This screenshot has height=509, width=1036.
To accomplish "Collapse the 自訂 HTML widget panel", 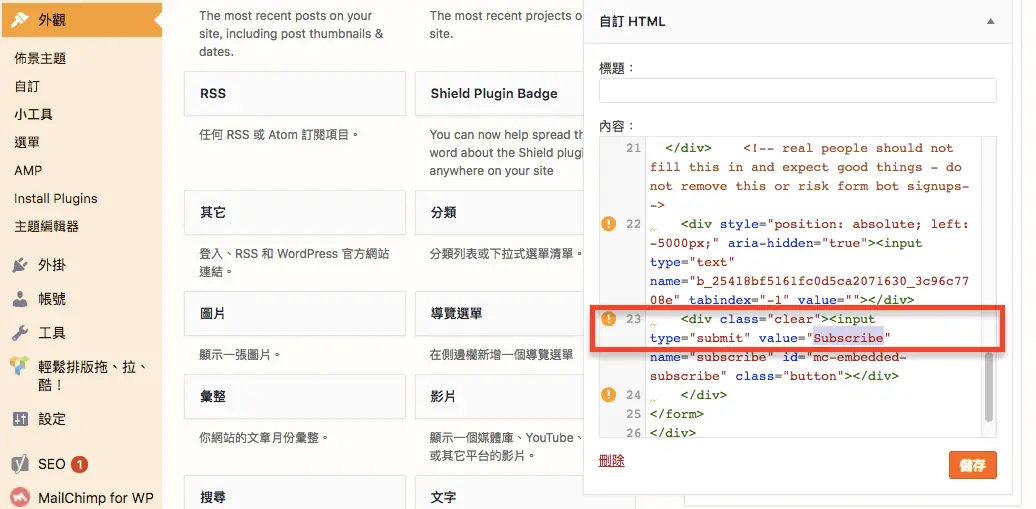I will (990, 21).
